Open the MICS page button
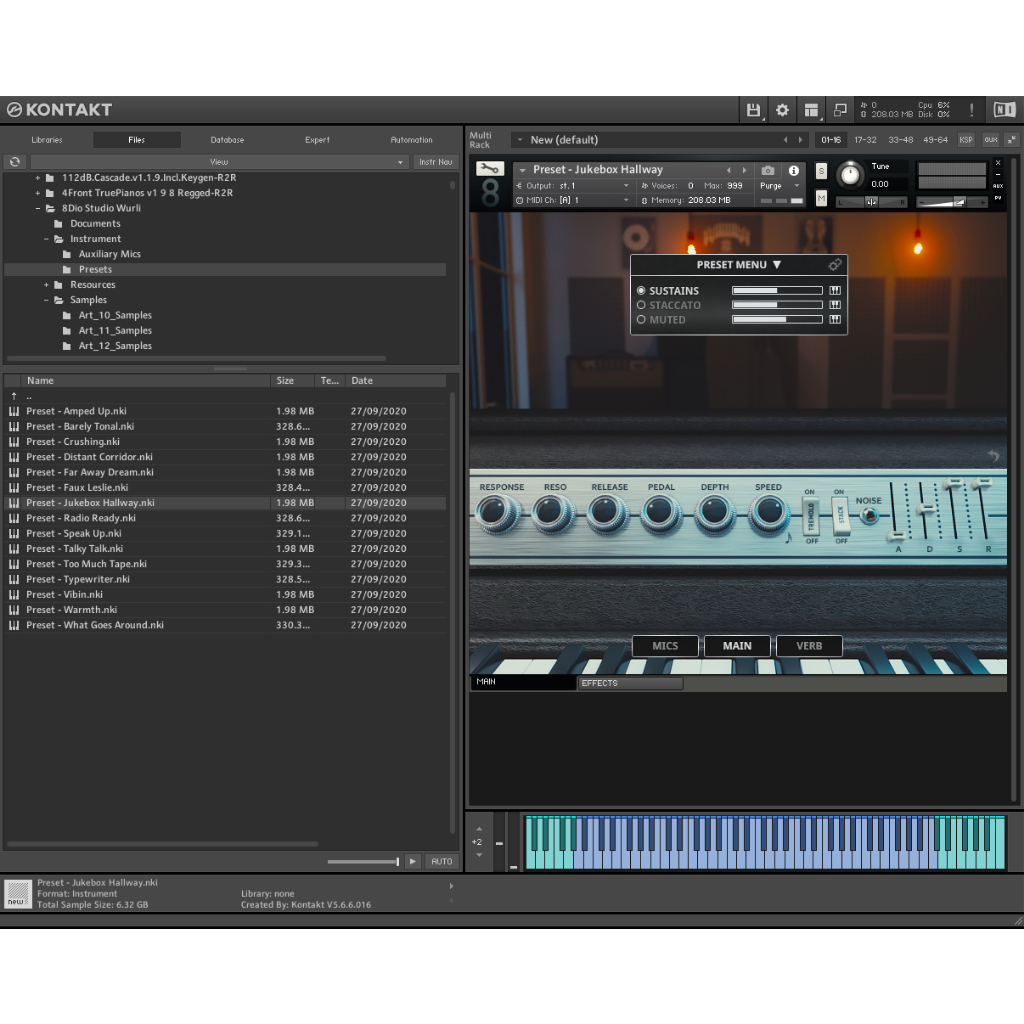This screenshot has height=1024, width=1024. [x=665, y=646]
